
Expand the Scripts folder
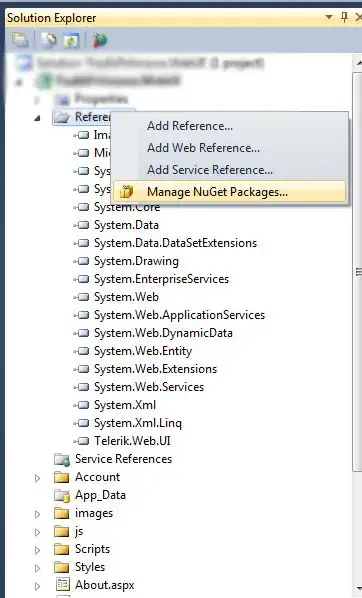pos(37,550)
